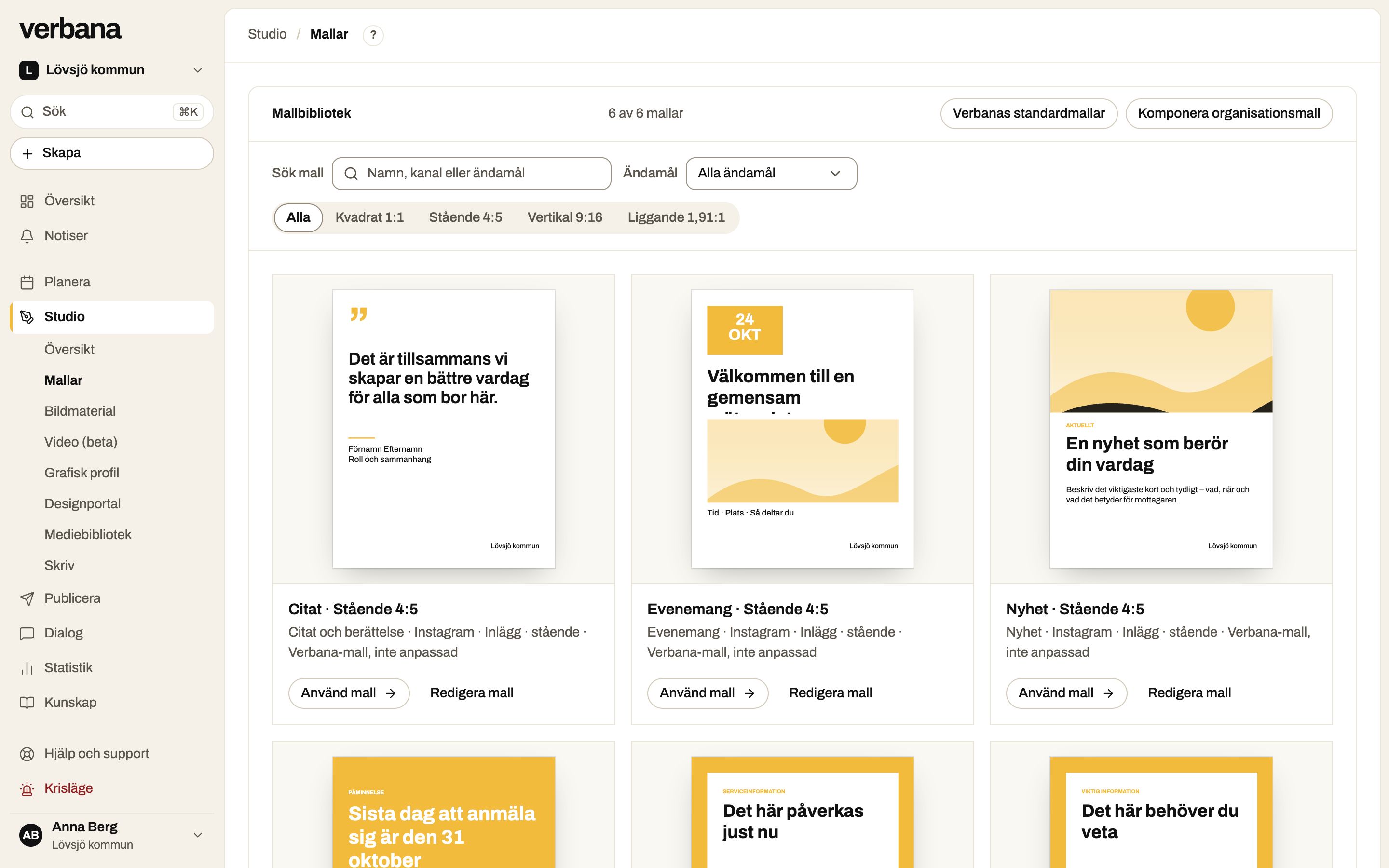Open the Alla ändamål dropdown

pos(771,174)
